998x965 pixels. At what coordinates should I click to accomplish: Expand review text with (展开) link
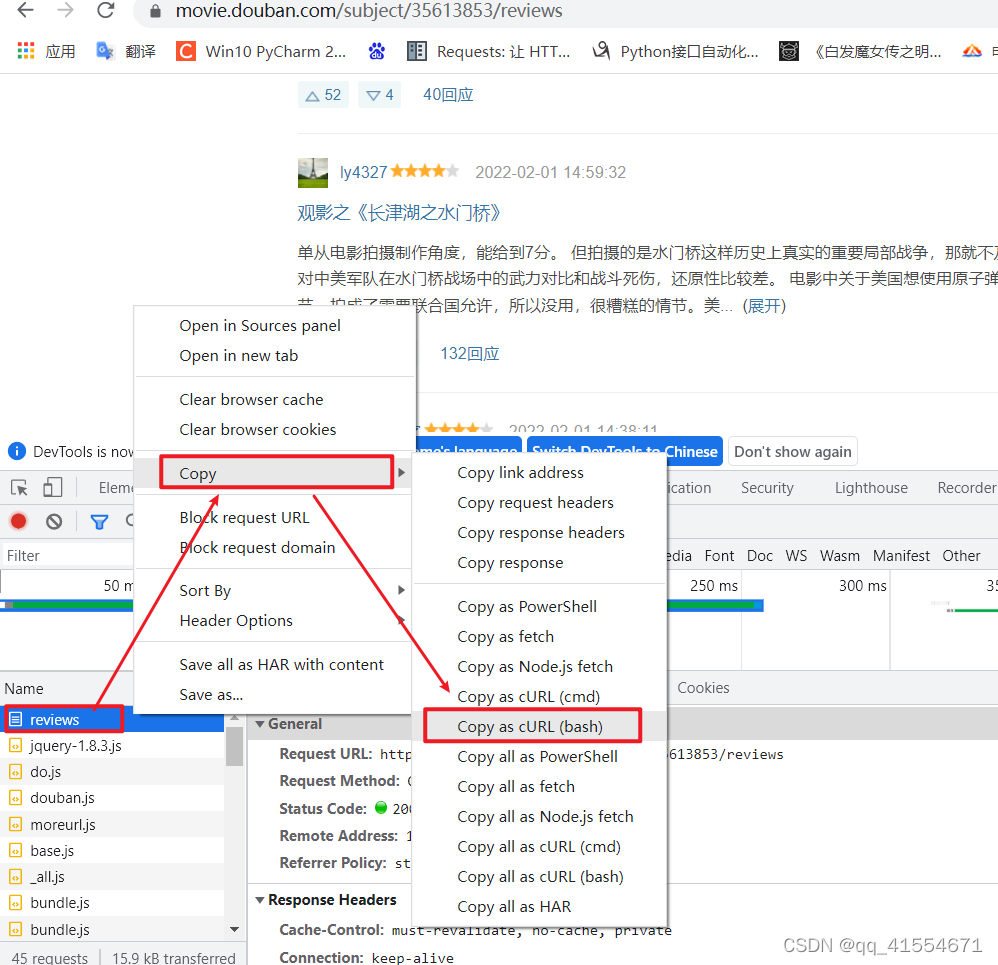click(764, 306)
